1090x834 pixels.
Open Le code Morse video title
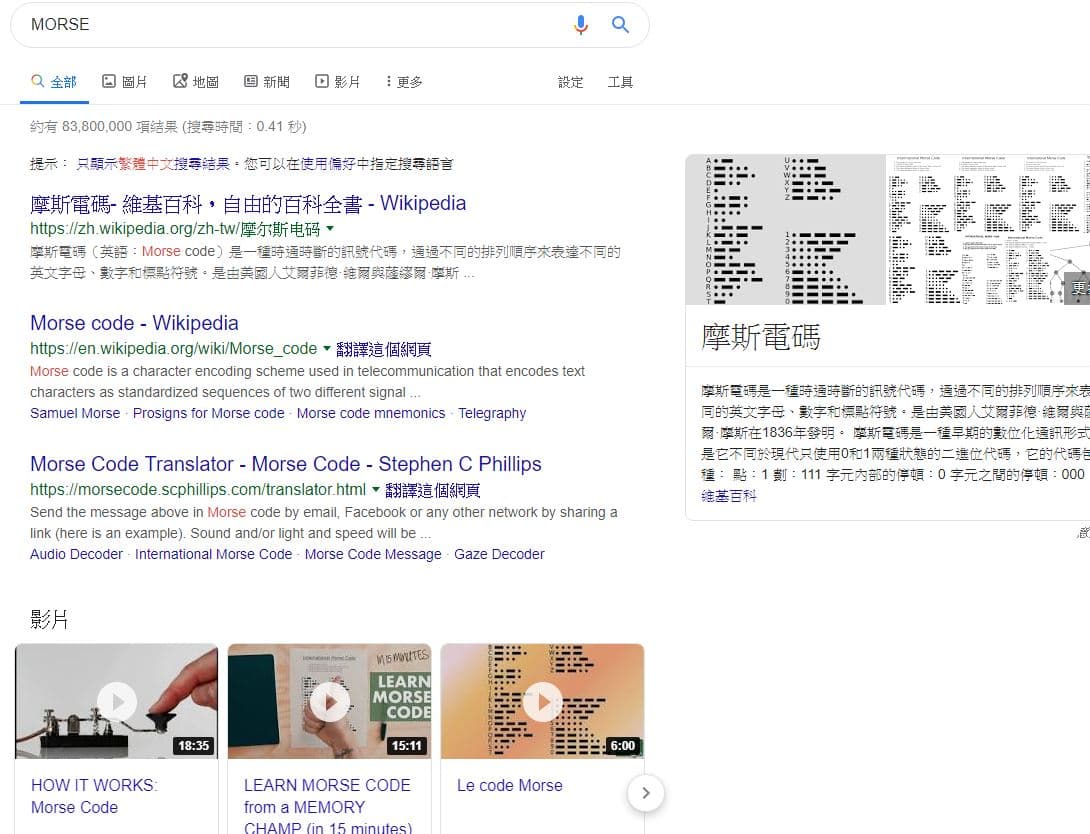510,785
